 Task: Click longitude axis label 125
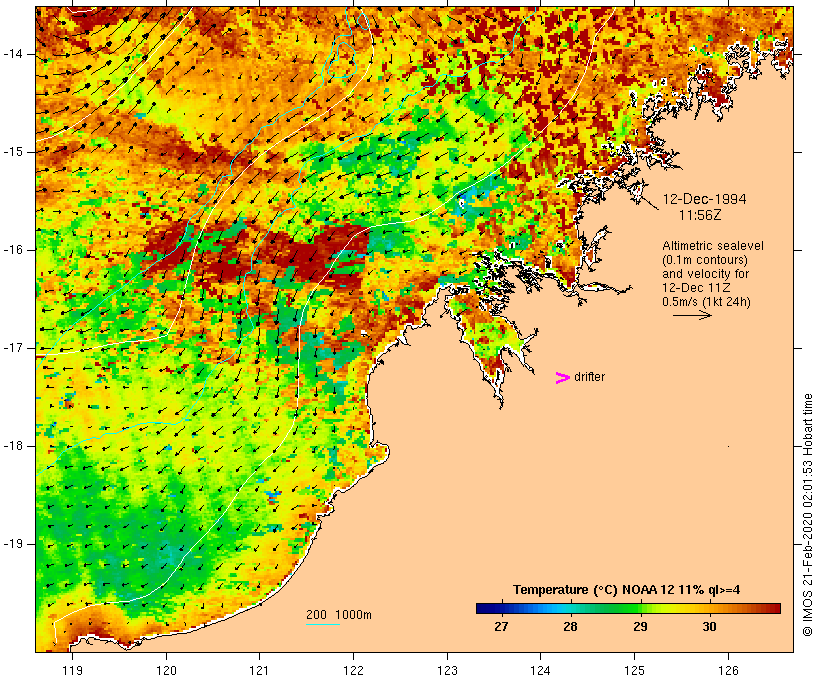634,670
